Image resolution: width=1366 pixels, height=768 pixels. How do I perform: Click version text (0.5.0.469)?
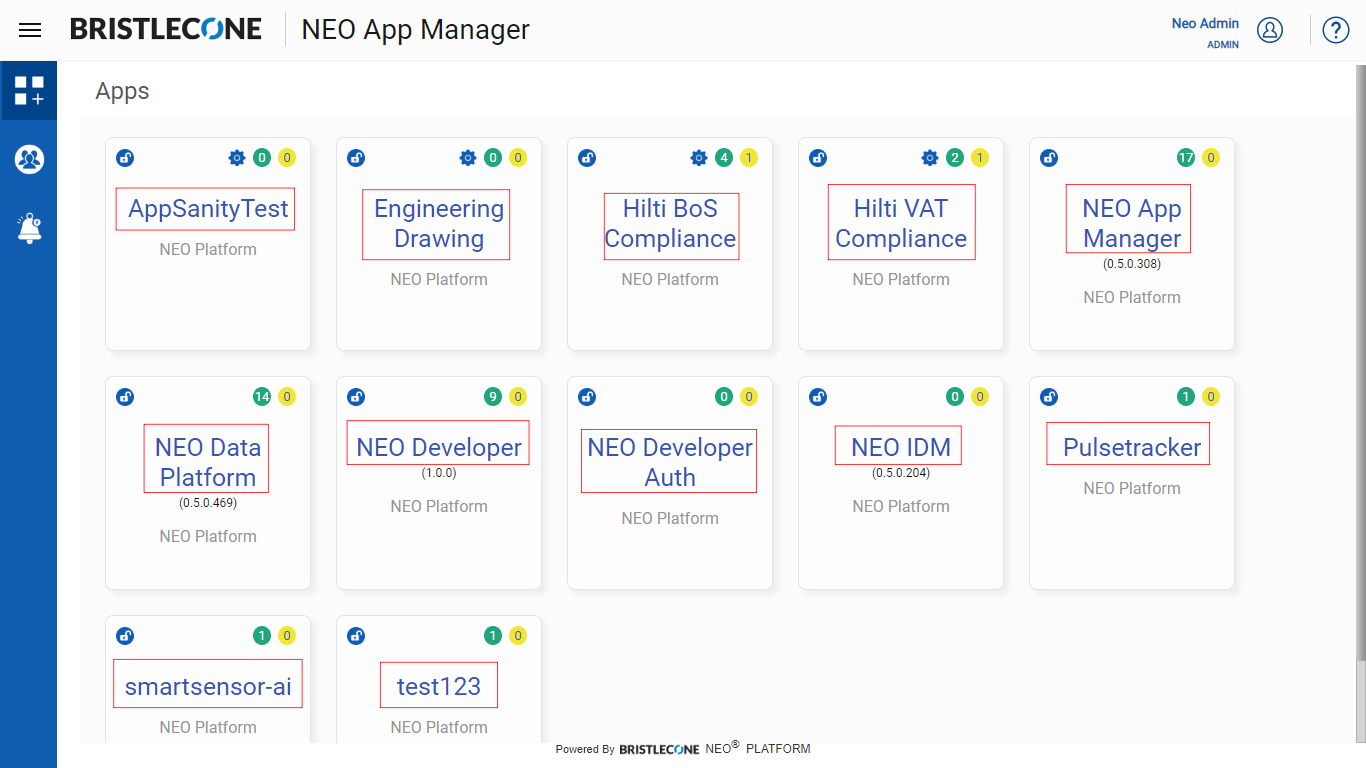208,503
